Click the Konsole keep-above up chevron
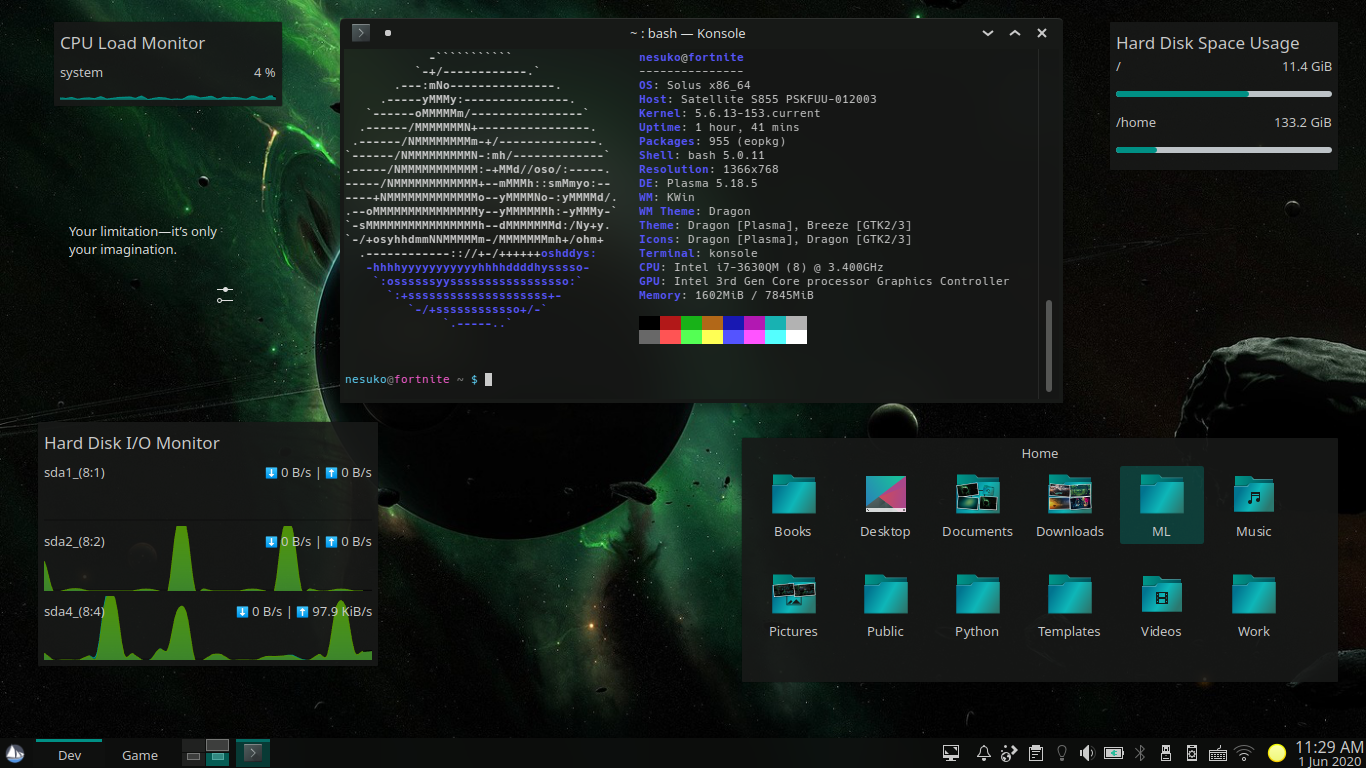Image resolution: width=1366 pixels, height=768 pixels. (x=1015, y=33)
